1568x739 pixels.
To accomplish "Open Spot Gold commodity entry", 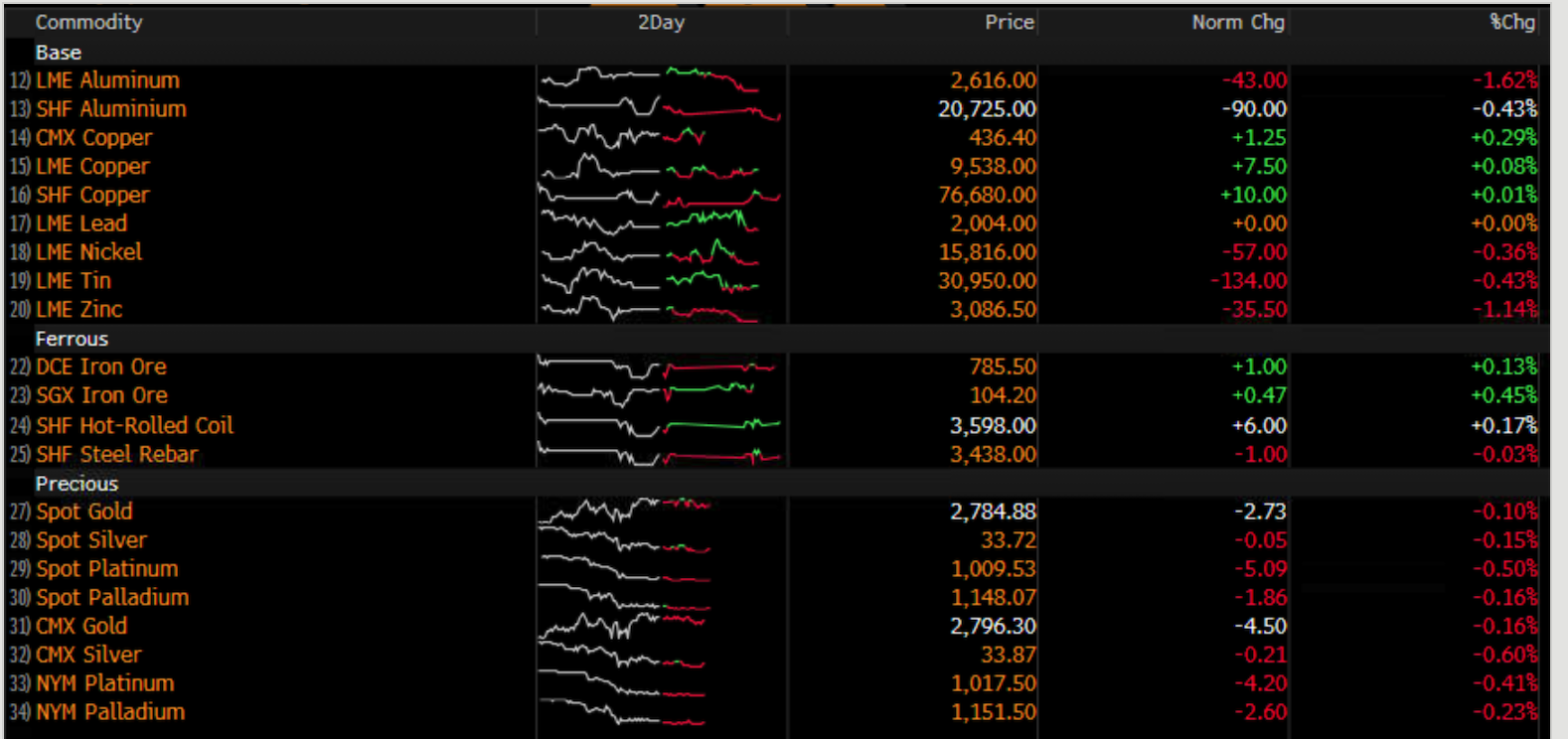I will 84,513.
